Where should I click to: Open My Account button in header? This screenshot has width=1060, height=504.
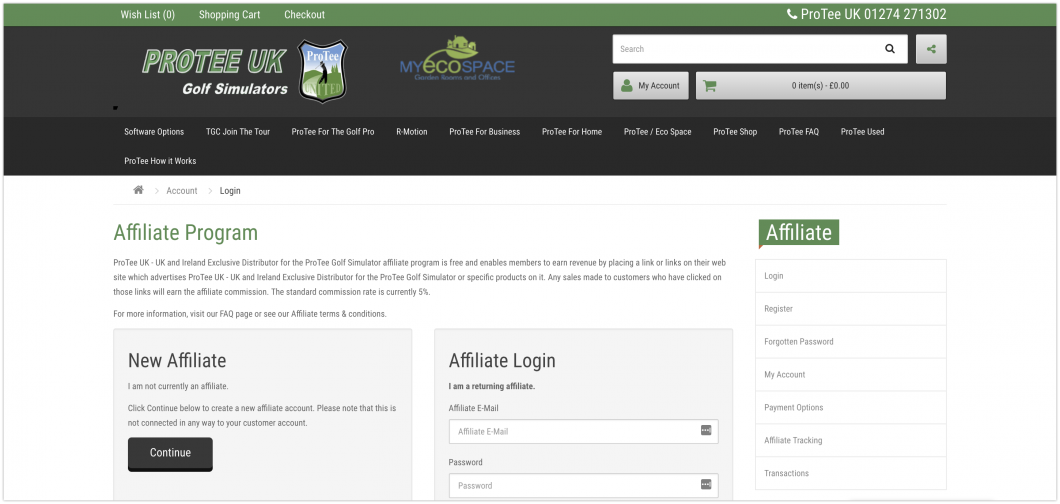click(x=650, y=86)
